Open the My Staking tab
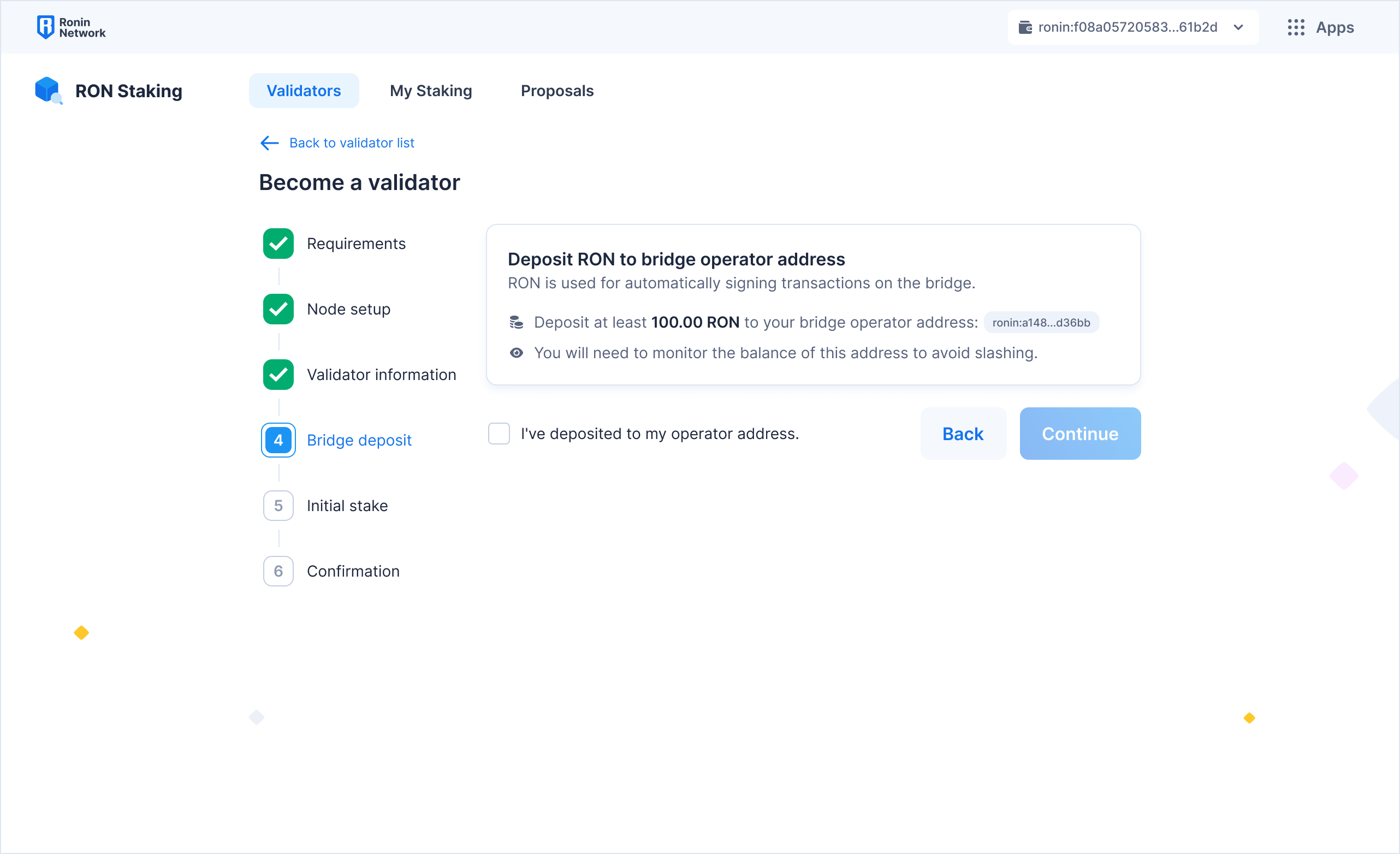Screen dimensions: 1400x854 coord(431,91)
